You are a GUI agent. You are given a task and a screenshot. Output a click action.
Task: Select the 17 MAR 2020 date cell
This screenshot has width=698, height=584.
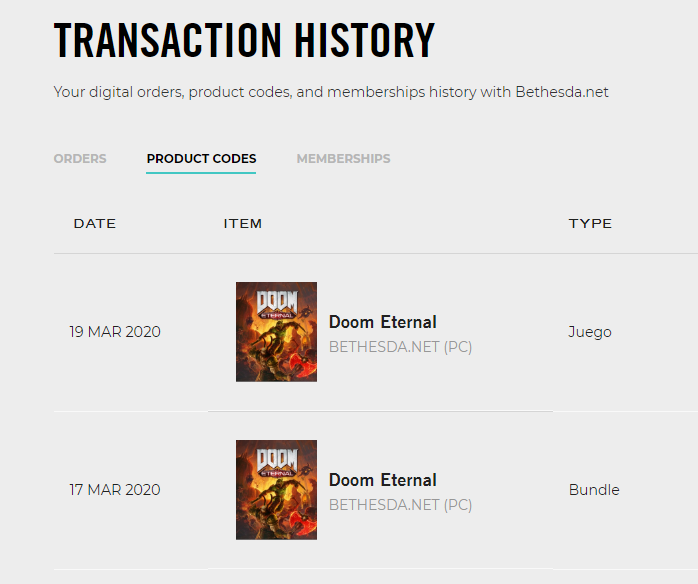click(x=115, y=490)
